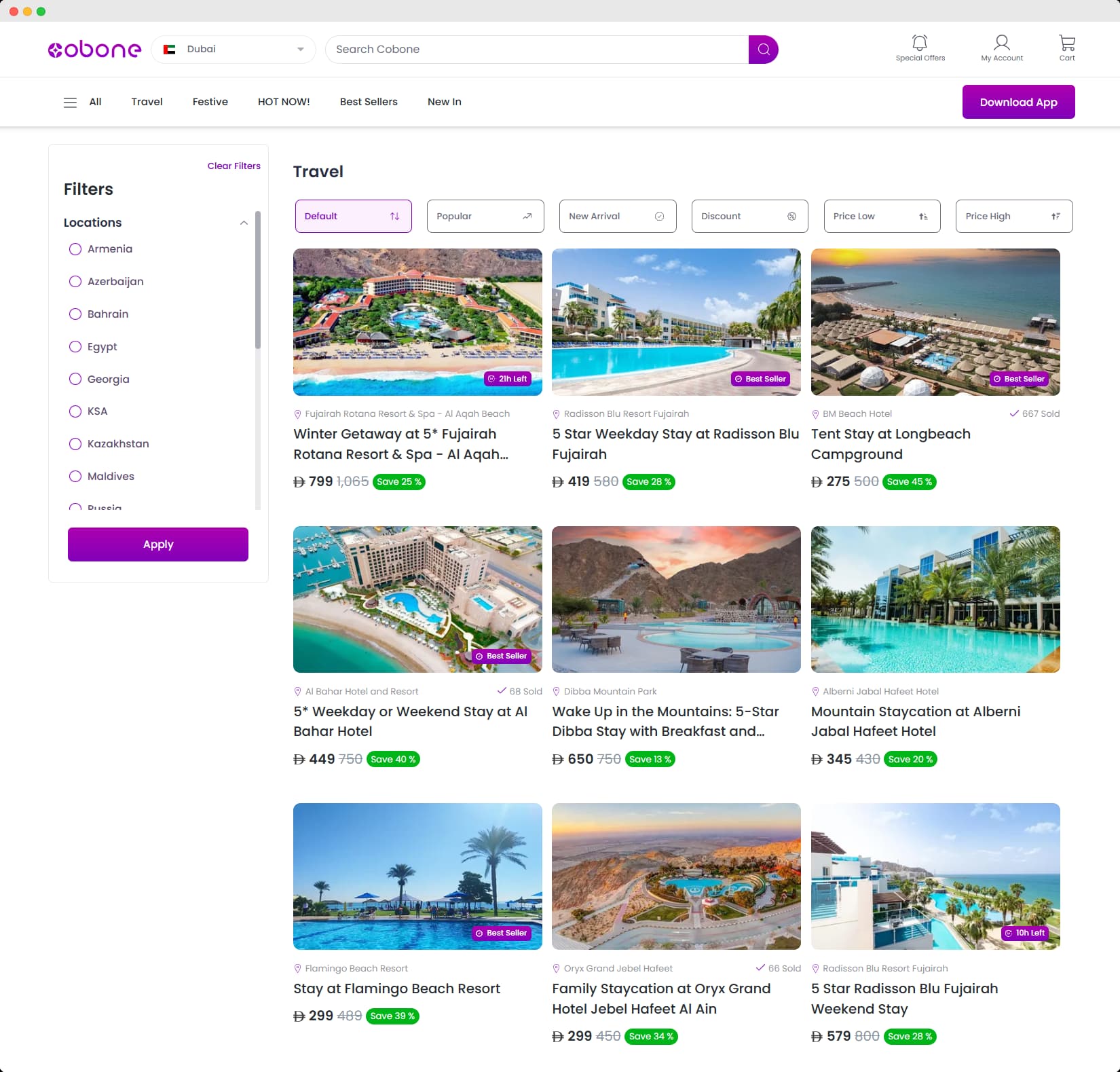Image resolution: width=1120 pixels, height=1072 pixels.
Task: Switch to the Best Sellers tab
Action: [x=369, y=102]
